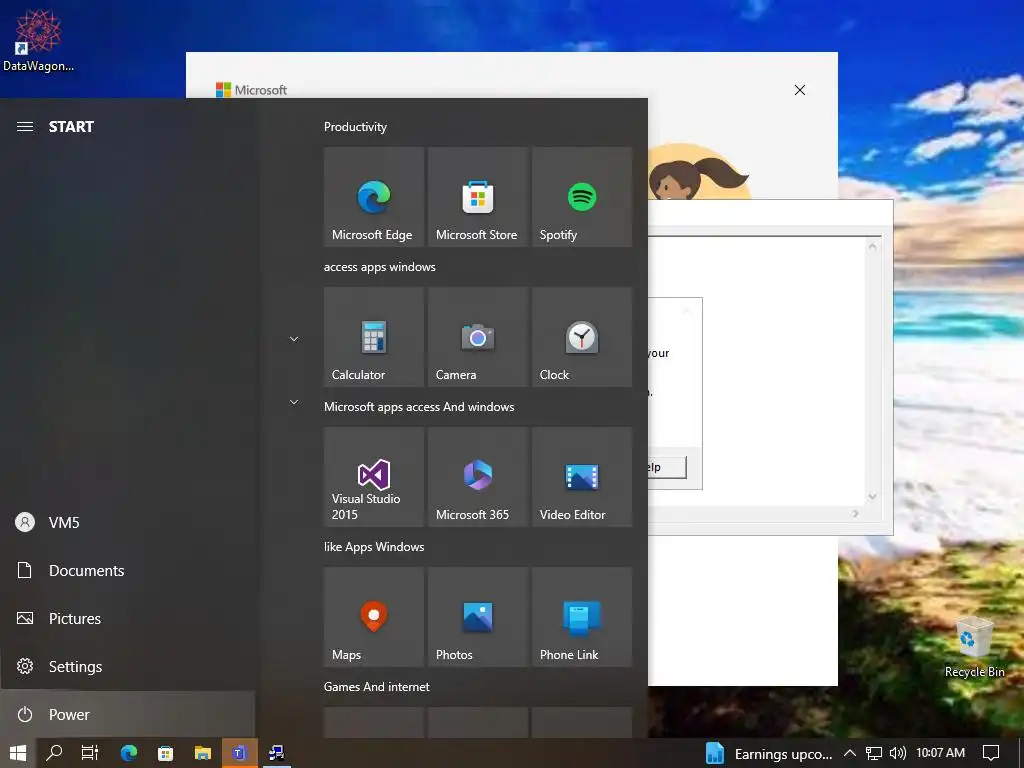1024x768 pixels.
Task: Click the partially hidden Help button
Action: click(x=667, y=467)
